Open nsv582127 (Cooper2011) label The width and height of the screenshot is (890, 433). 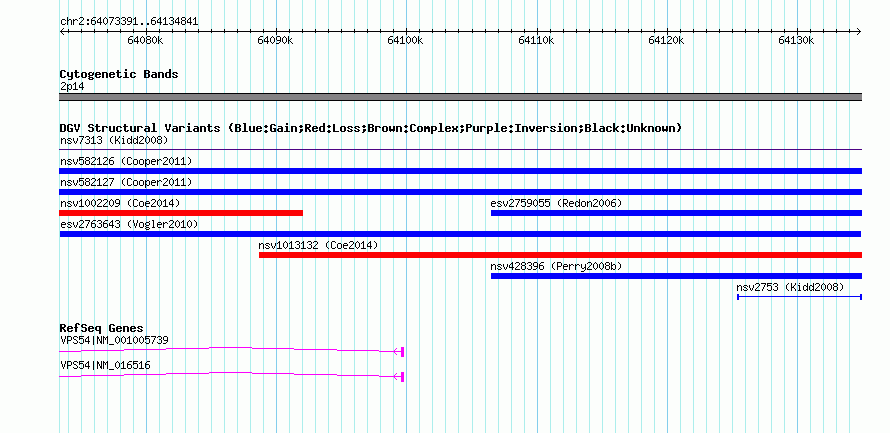[x=126, y=182]
